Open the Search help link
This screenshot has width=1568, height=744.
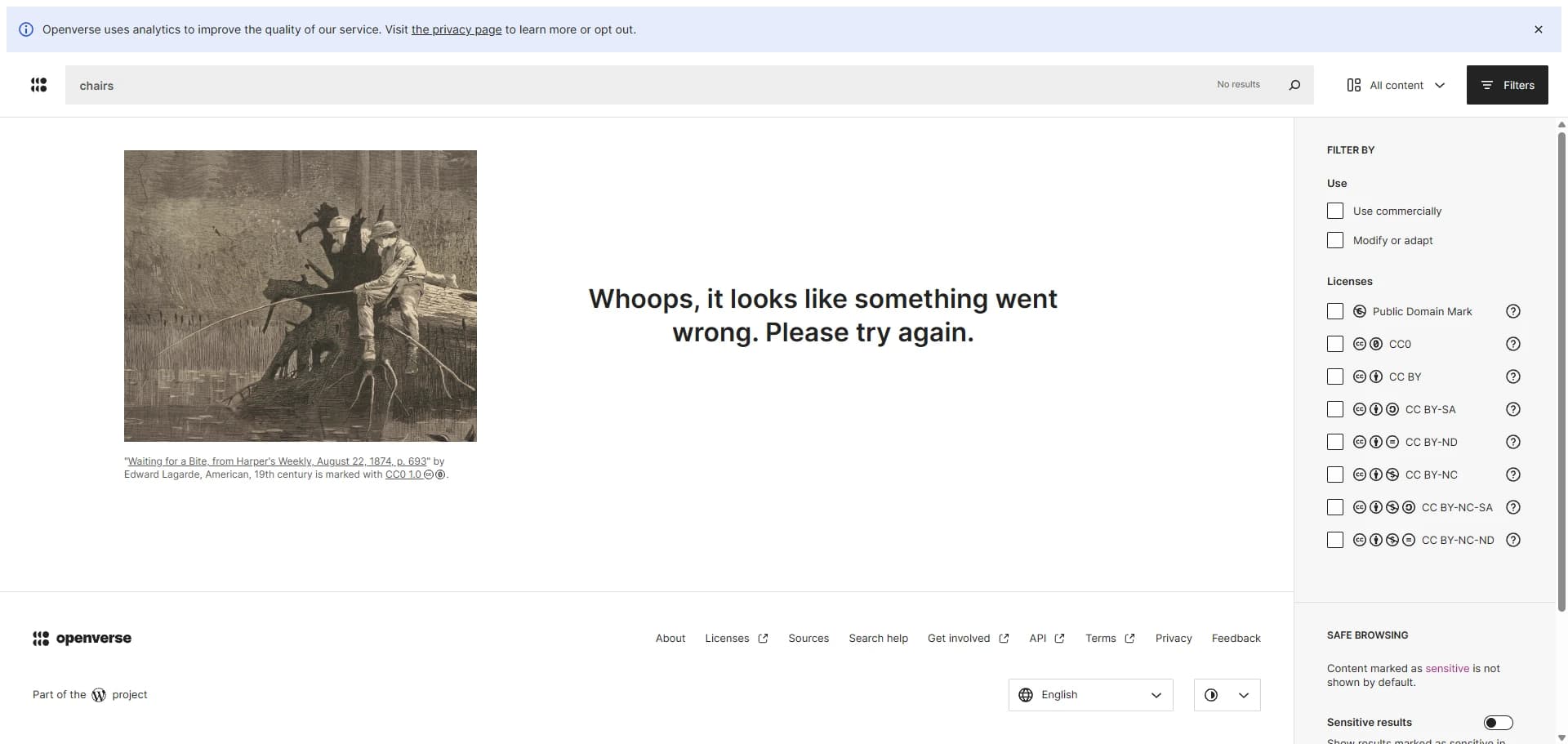878,639
